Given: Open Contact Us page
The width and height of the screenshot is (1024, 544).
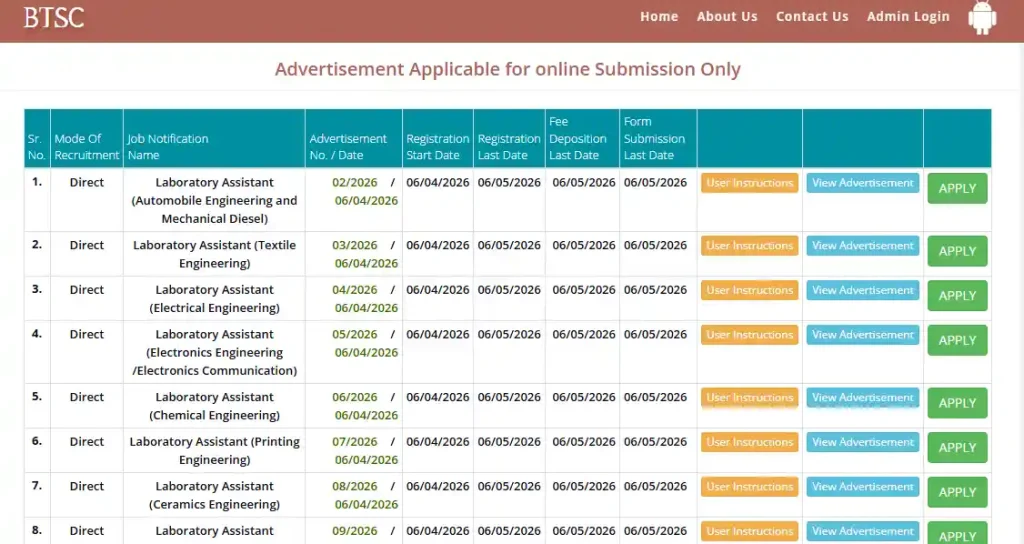Looking at the screenshot, I should pos(812,17).
